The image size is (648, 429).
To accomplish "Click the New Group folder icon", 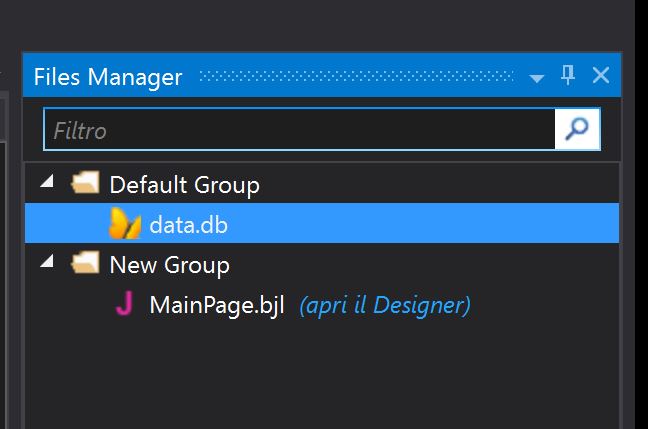I will point(86,264).
